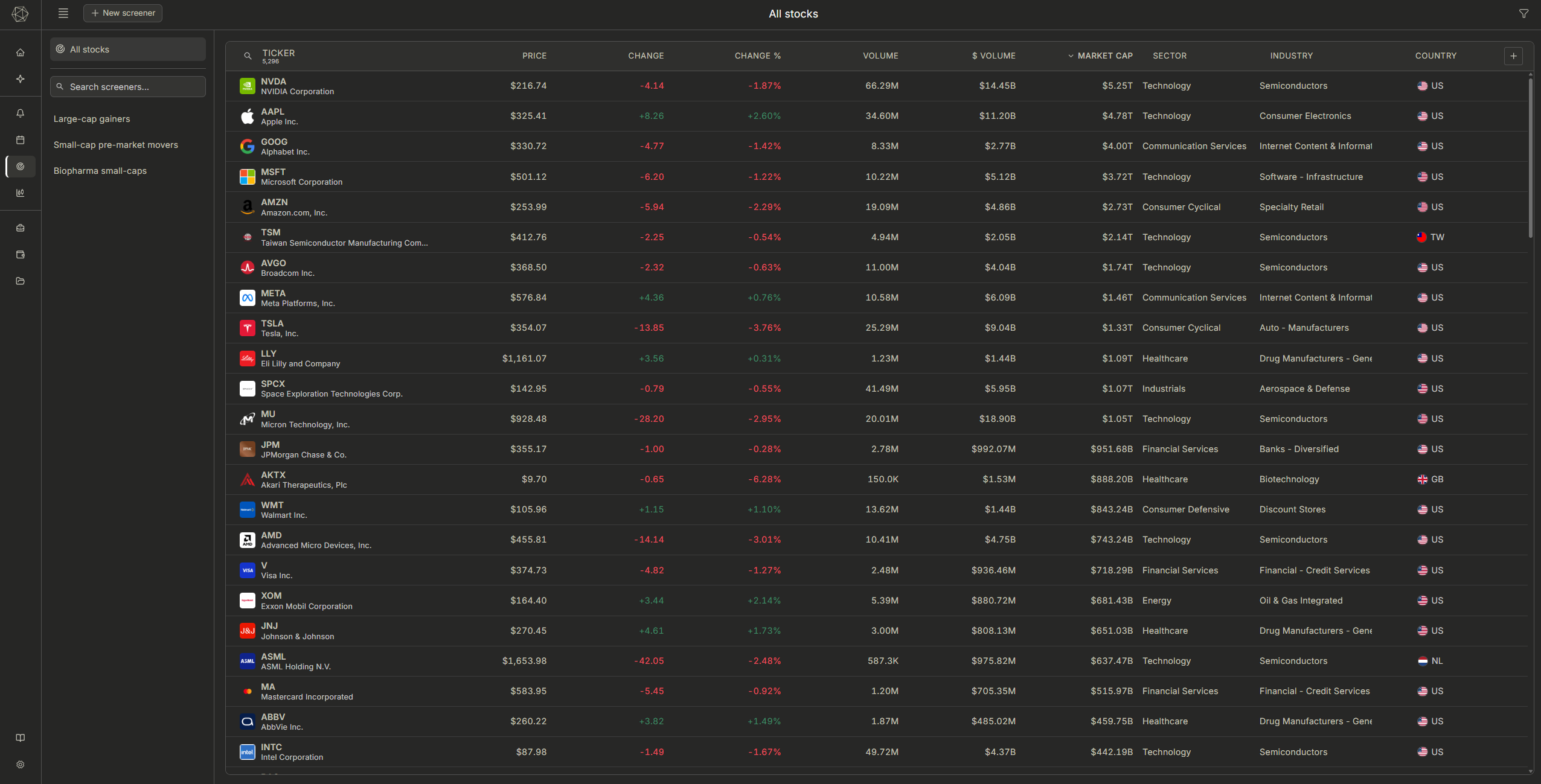Sort by $ VOLUME column header
Screen dimensions: 1541x784
tap(994, 56)
